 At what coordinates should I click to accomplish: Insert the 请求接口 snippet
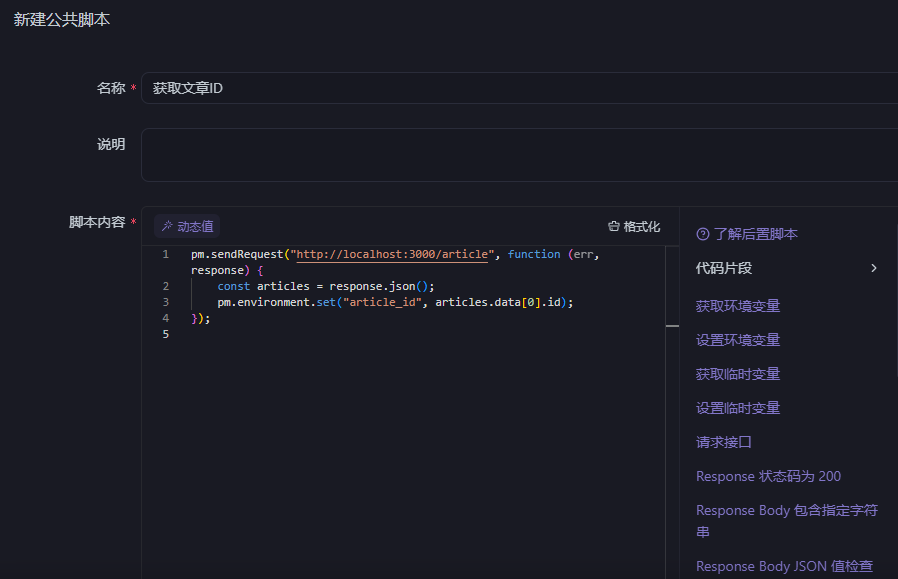coord(724,442)
